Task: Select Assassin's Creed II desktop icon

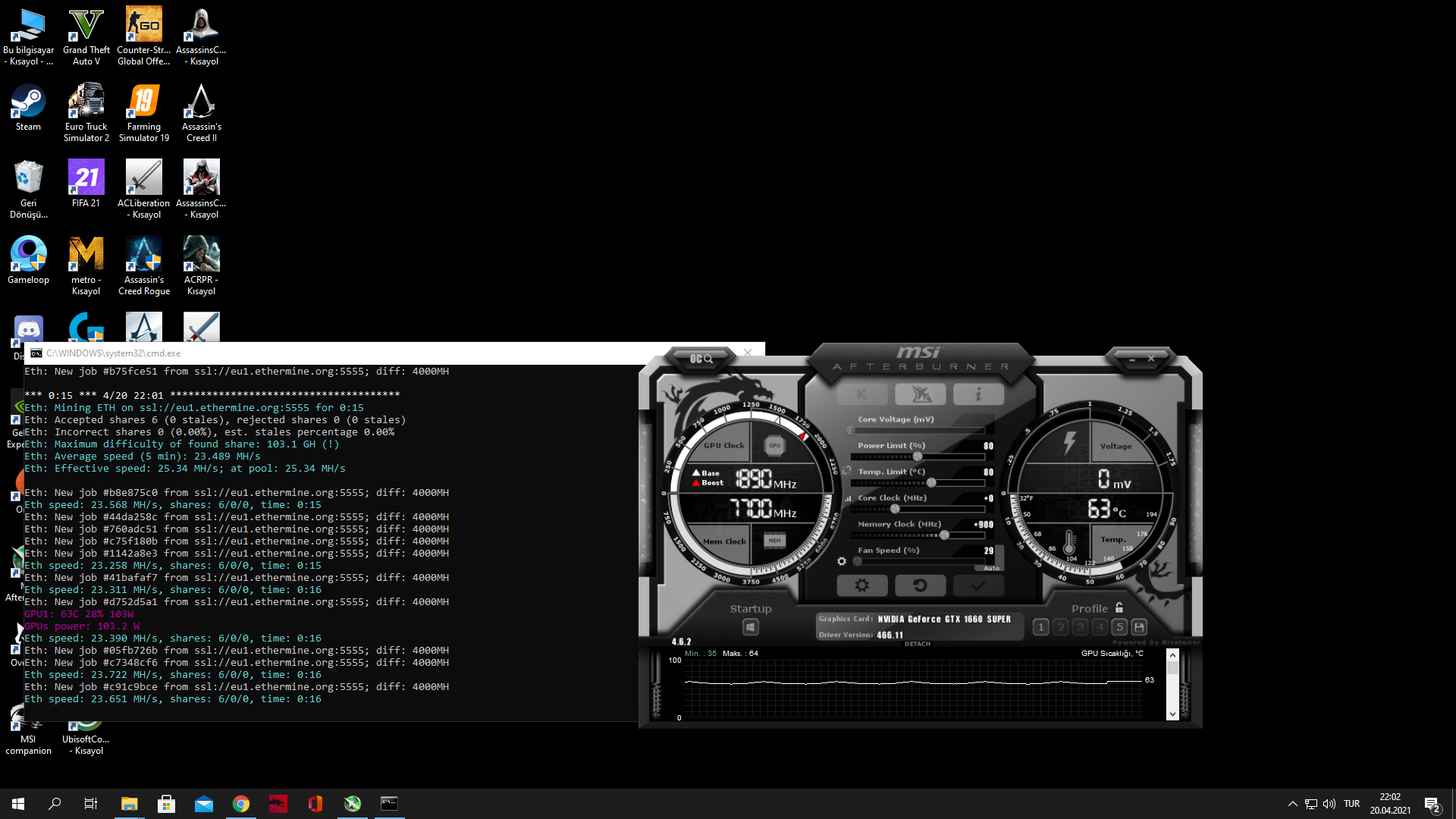Action: [201, 112]
